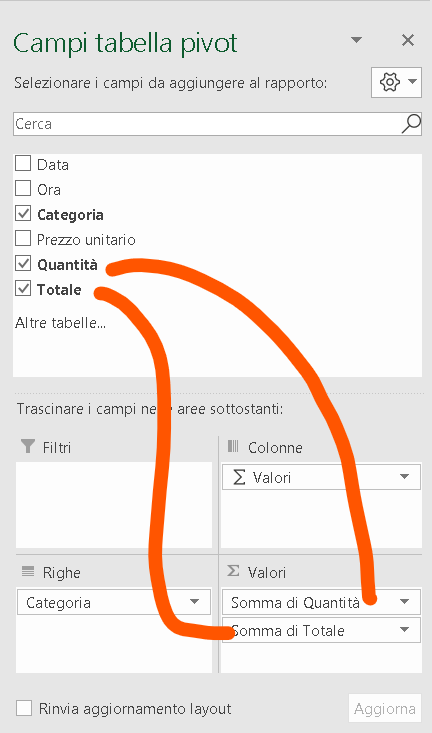Image resolution: width=432 pixels, height=733 pixels.
Task: Click the Aggiorna button
Action: (x=385, y=709)
